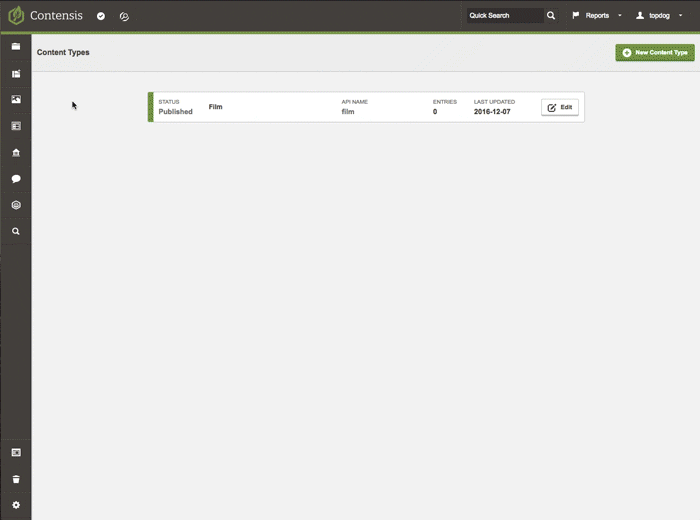This screenshot has height=520, width=700.
Task: Open the search icon in sidebar
Action: (x=16, y=231)
